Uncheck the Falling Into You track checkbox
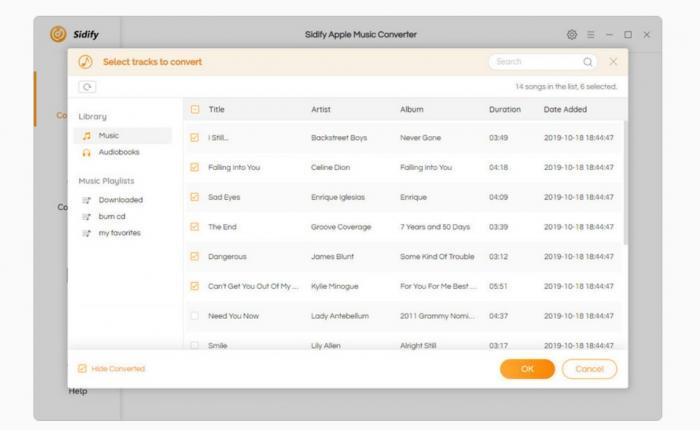This screenshot has height=430, width=700. click(x=195, y=167)
